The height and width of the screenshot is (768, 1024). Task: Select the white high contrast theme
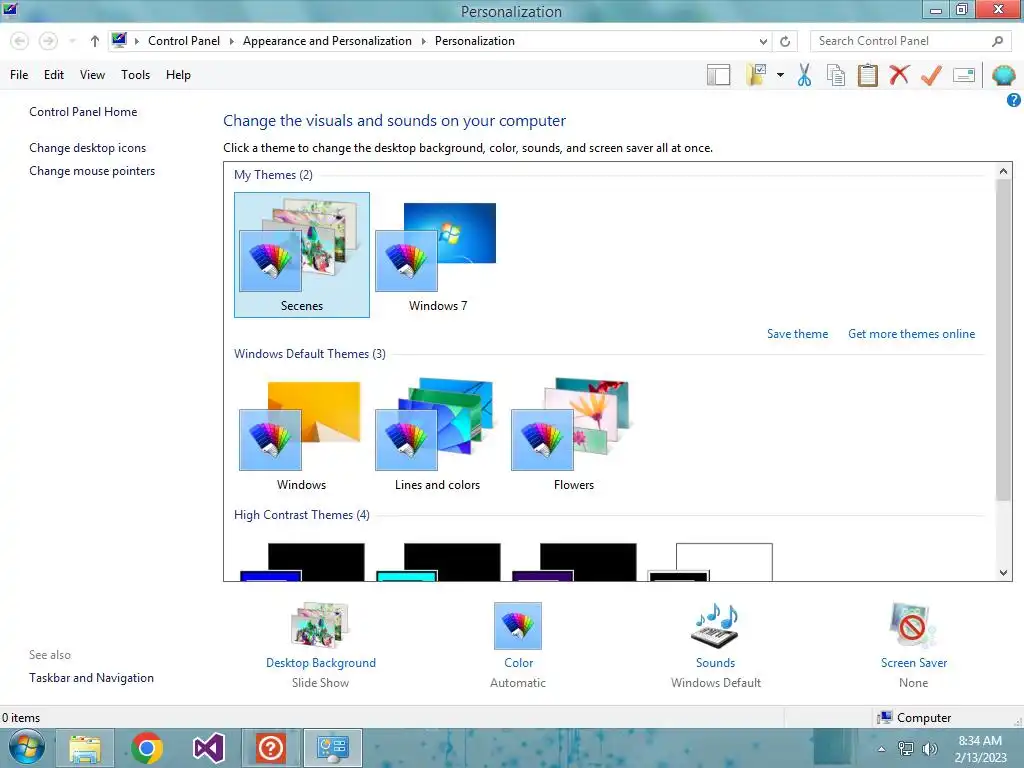point(710,562)
